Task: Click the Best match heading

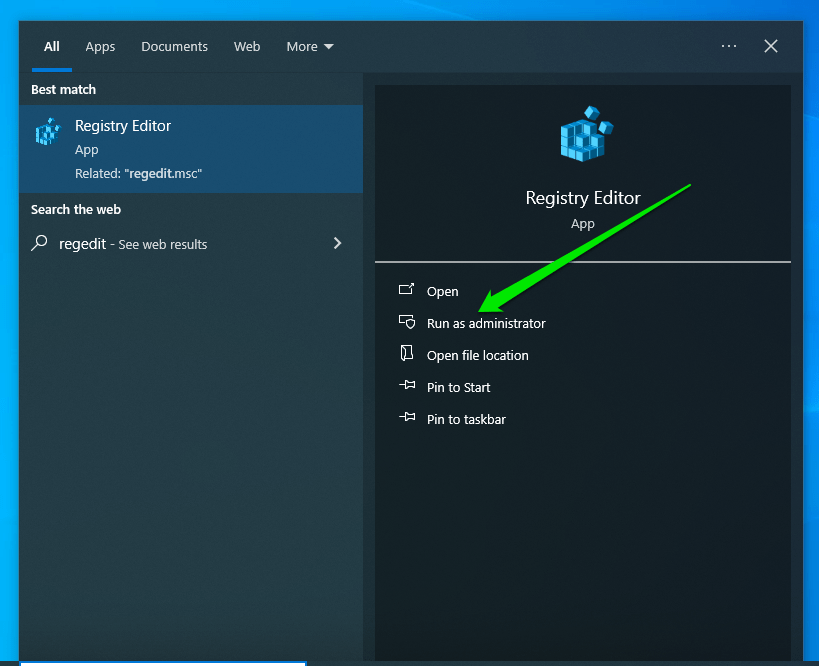Action: point(63,89)
